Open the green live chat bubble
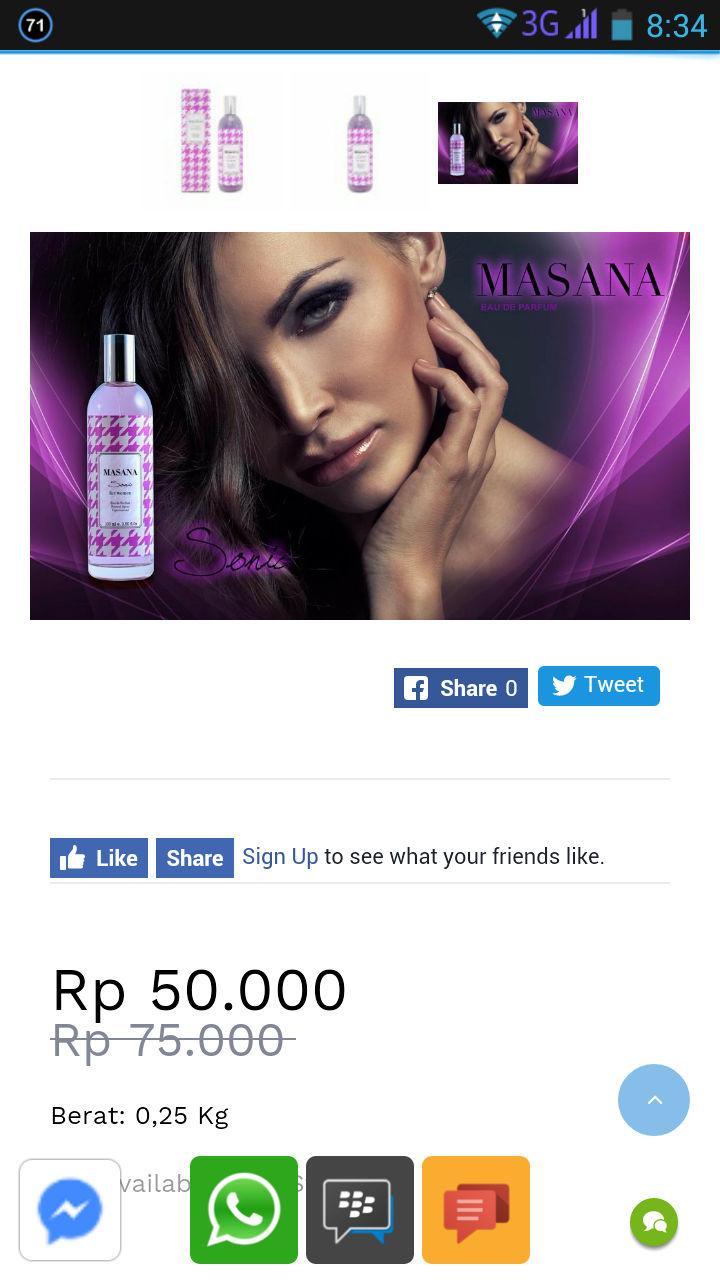 pos(654,1222)
